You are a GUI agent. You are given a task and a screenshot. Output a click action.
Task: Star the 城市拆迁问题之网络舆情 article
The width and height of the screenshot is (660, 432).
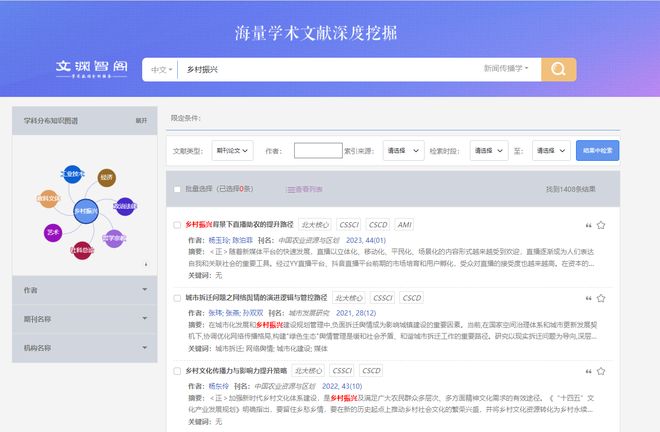pyautogui.click(x=601, y=298)
